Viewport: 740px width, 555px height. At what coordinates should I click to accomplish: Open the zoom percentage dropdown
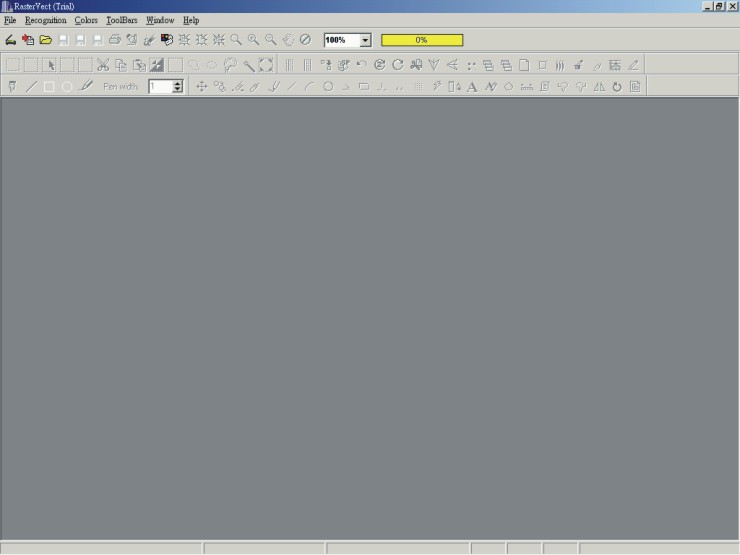pyautogui.click(x=365, y=41)
